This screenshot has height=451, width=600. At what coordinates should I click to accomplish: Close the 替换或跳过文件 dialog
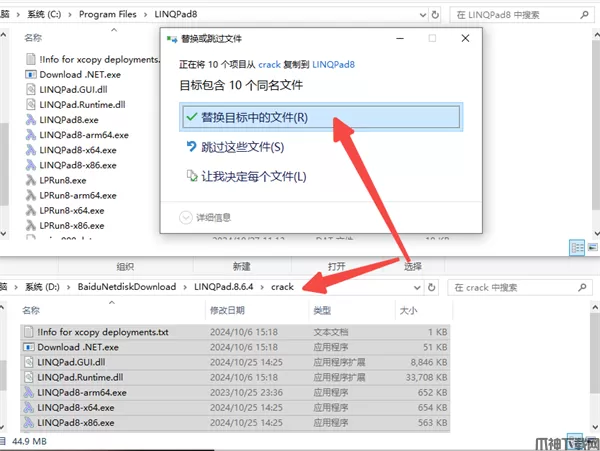pyautogui.click(x=465, y=38)
